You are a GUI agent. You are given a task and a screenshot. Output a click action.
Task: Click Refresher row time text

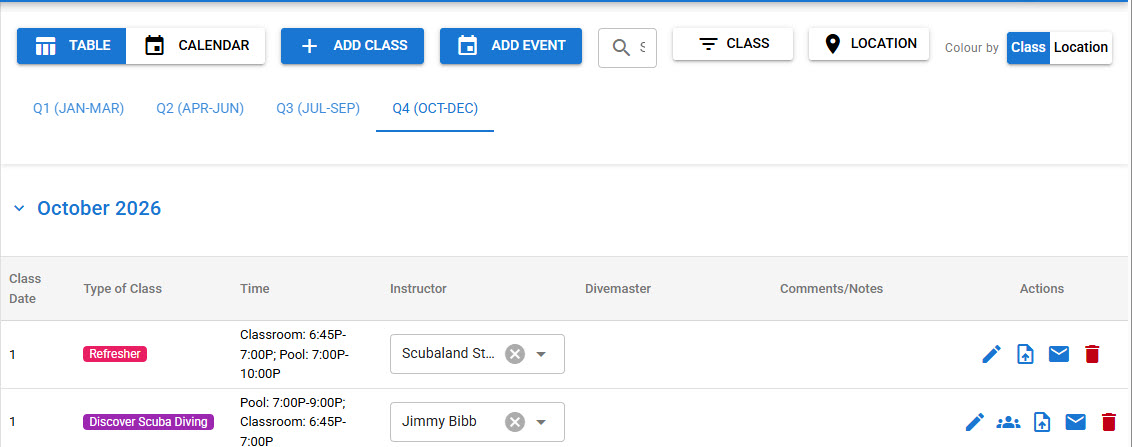294,354
